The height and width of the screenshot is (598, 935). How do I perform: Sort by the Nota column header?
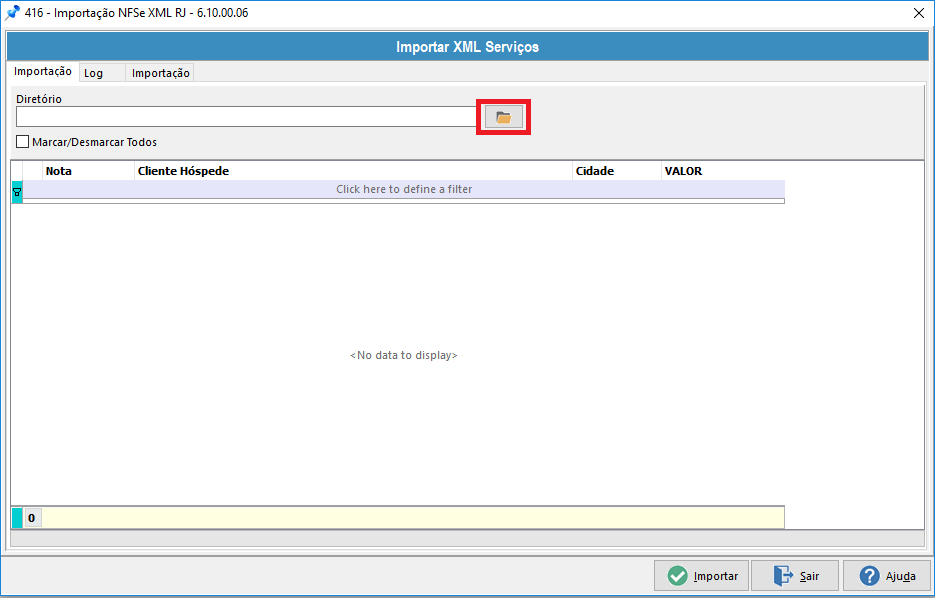[88, 171]
